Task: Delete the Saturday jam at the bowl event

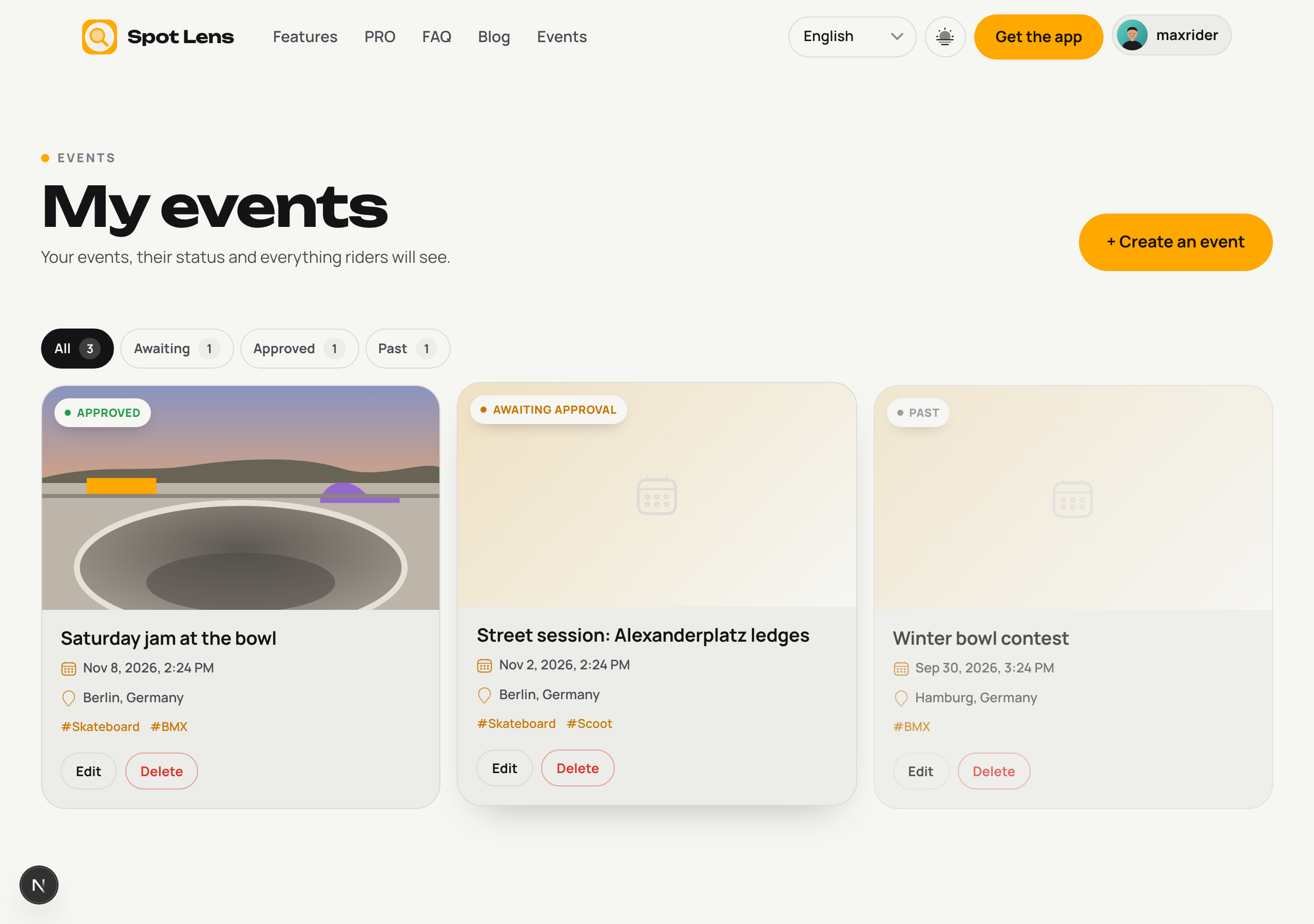Action: (x=162, y=771)
